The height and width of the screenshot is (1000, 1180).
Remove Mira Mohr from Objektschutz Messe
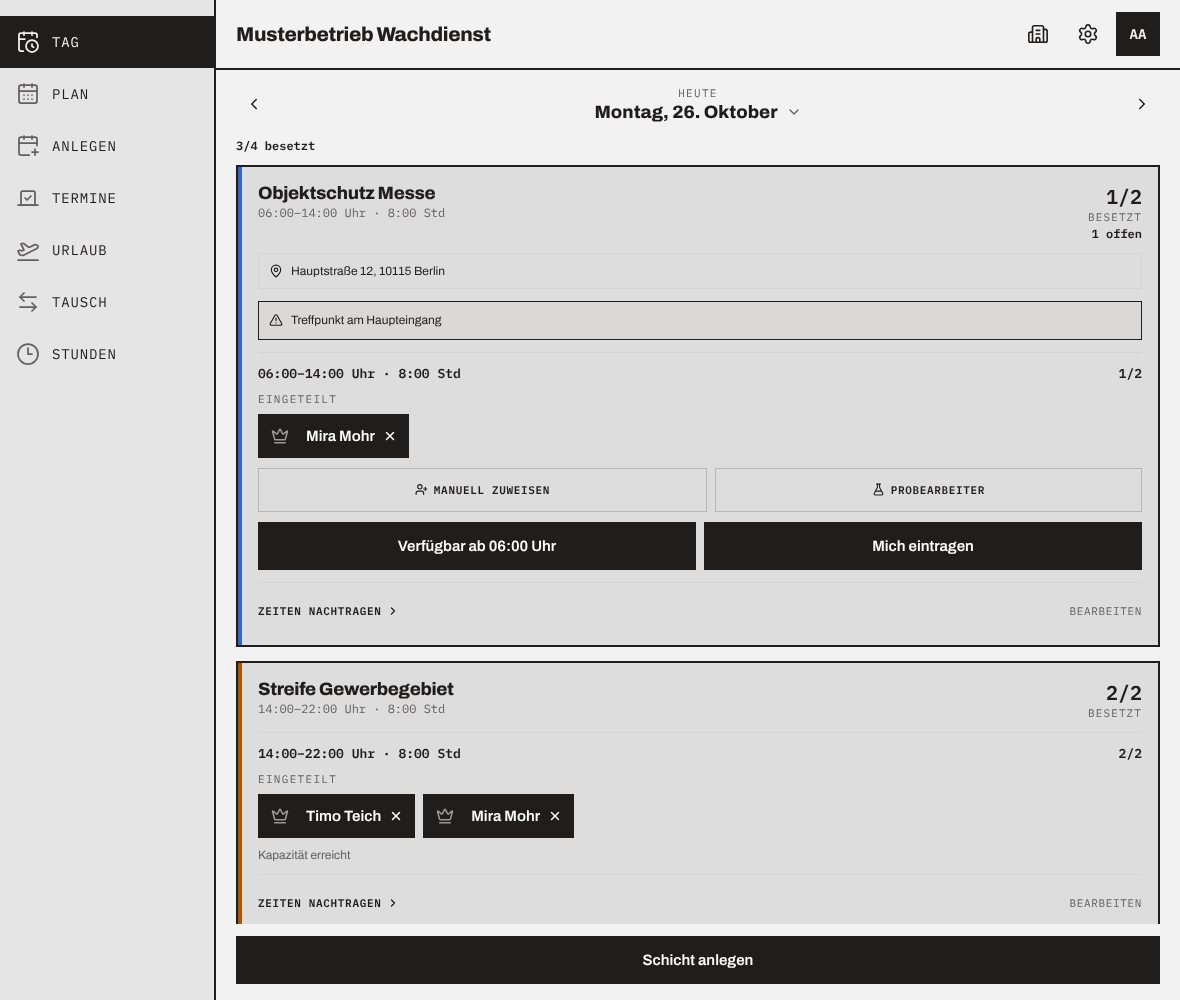tap(390, 436)
